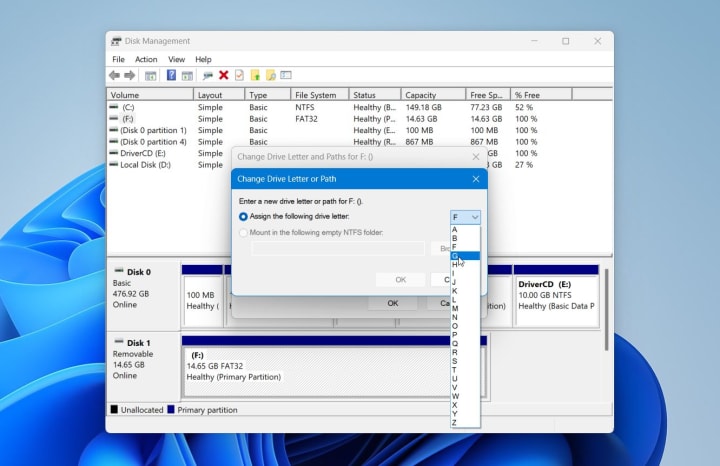Choose letter P in drive letter list

click(465, 335)
